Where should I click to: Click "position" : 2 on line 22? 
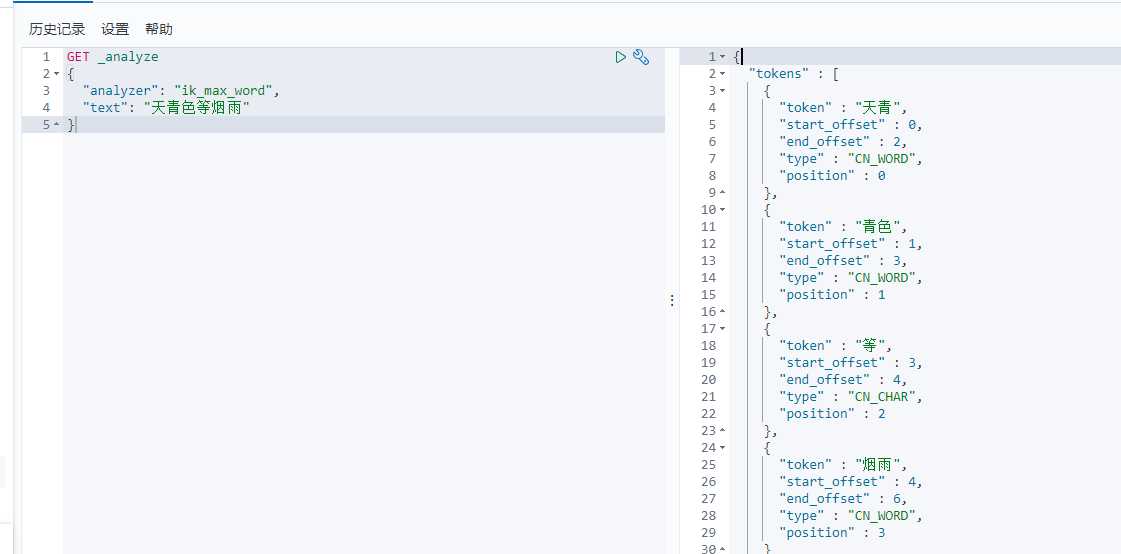(x=831, y=413)
